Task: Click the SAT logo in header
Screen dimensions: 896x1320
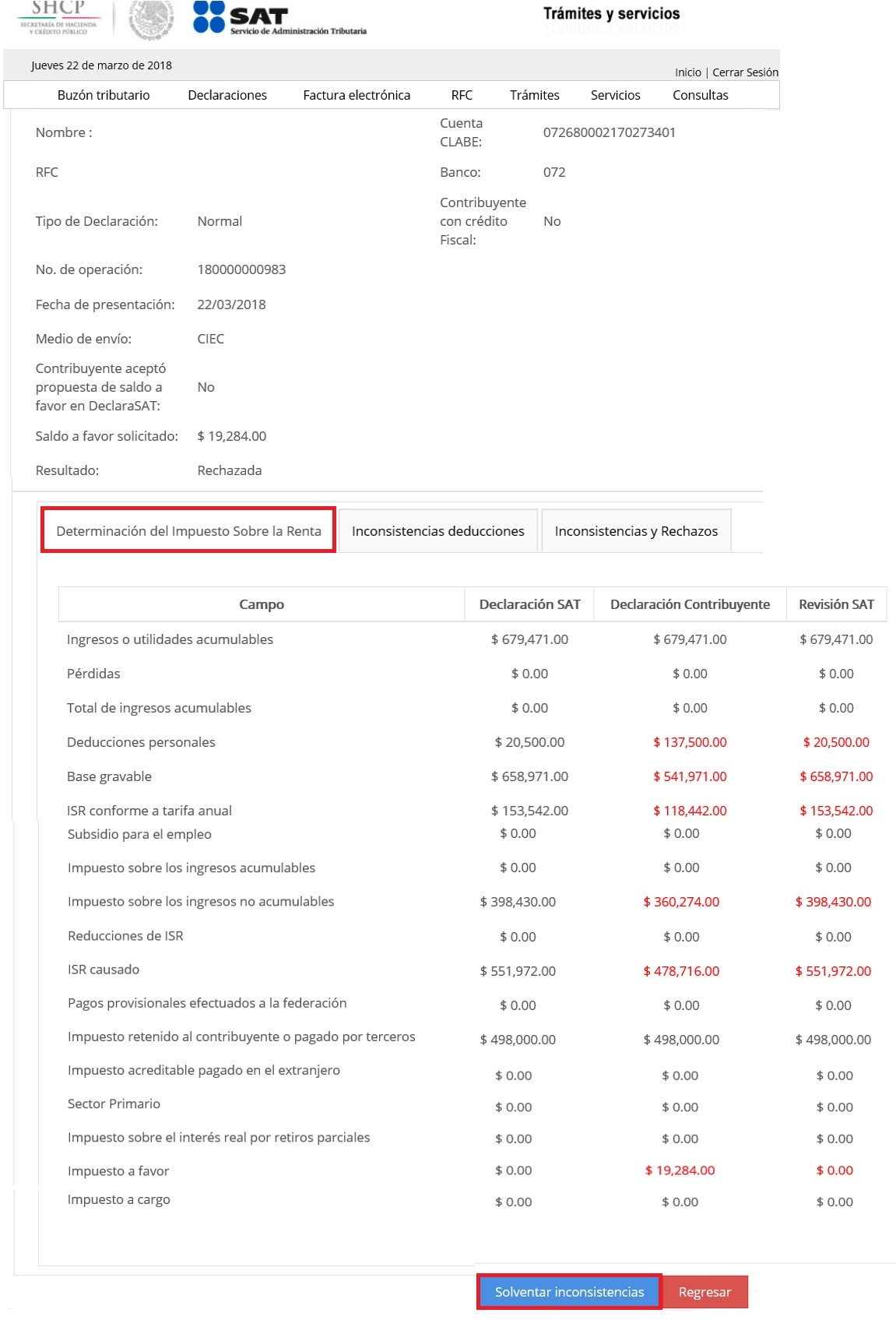Action: point(279,19)
